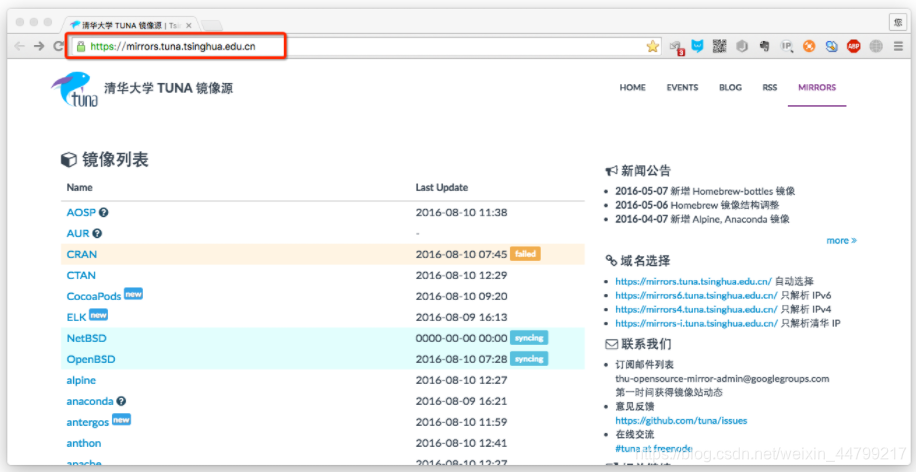The width and height of the screenshot is (916, 472).
Task: Open the Evernote elephant extension
Action: [764, 46]
